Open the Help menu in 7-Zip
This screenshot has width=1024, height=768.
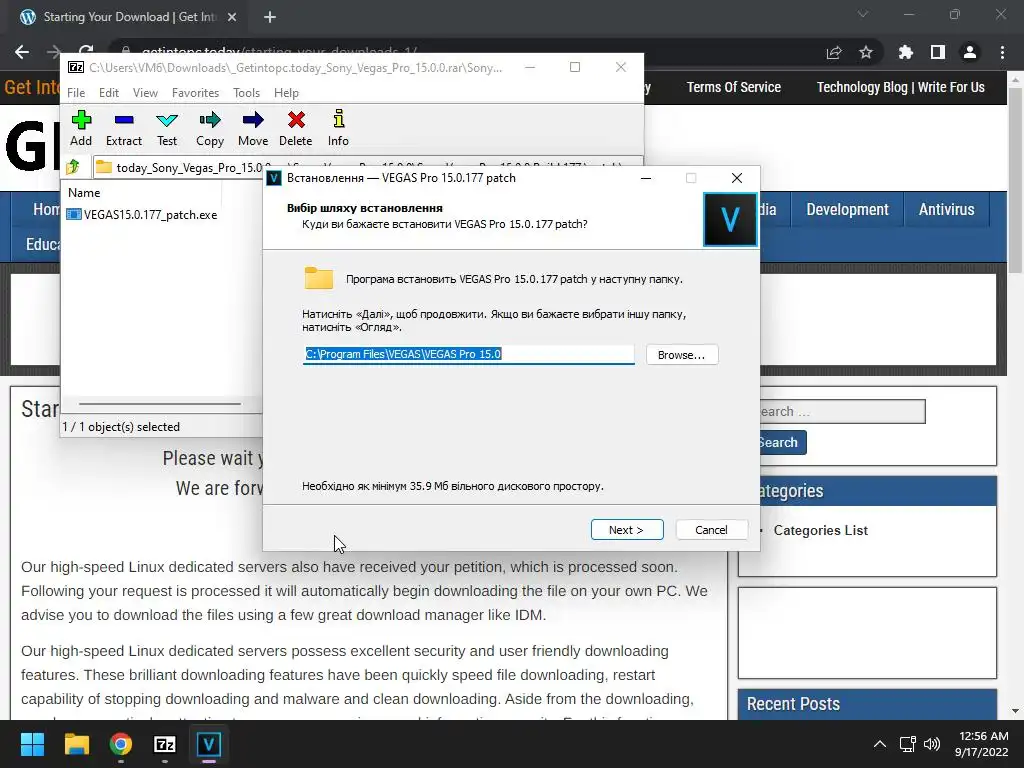[286, 93]
